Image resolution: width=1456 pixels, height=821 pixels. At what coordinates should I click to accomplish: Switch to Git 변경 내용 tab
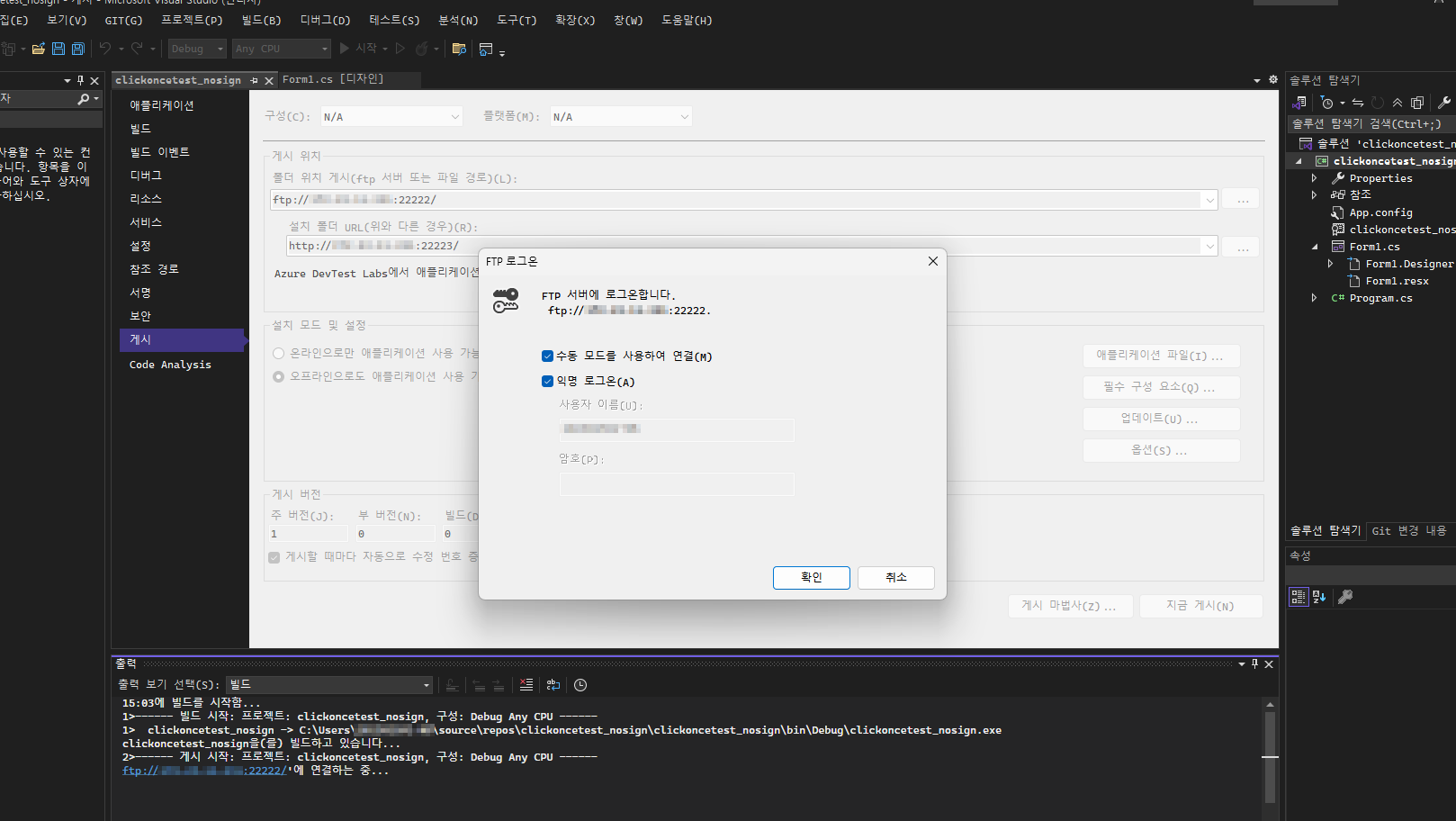[x=1409, y=531]
